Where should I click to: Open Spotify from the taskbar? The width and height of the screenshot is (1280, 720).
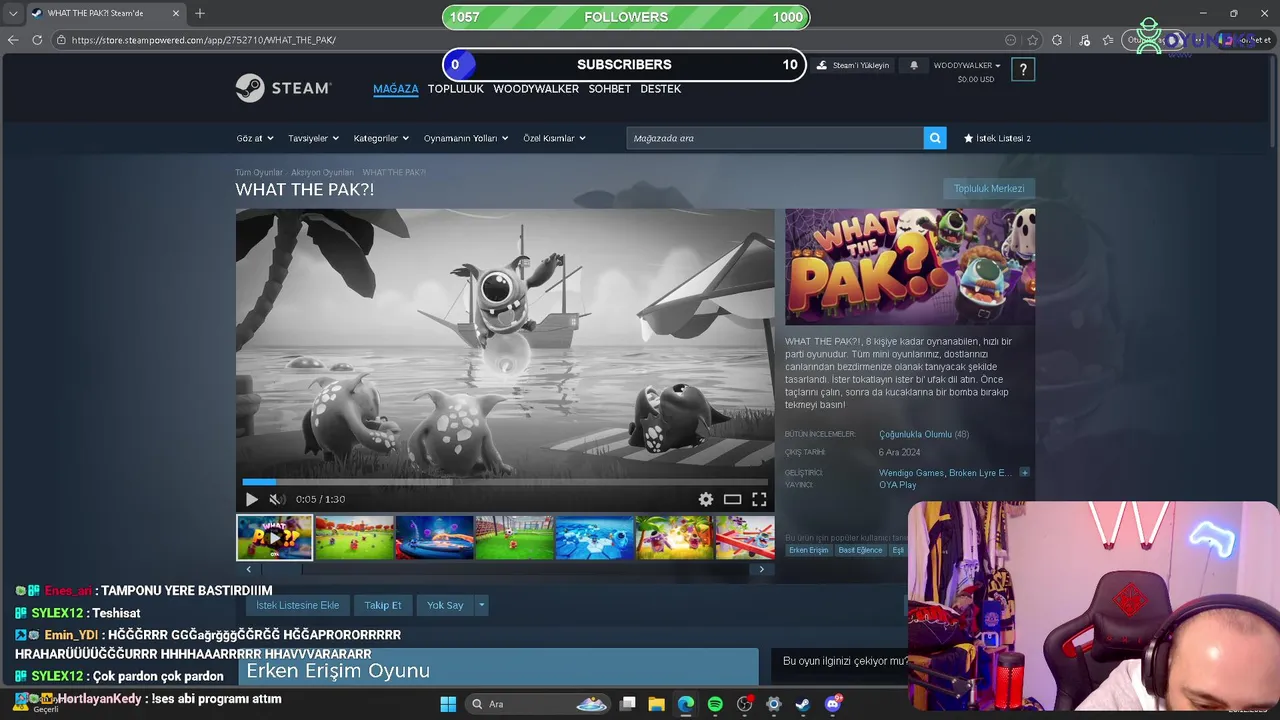click(715, 704)
